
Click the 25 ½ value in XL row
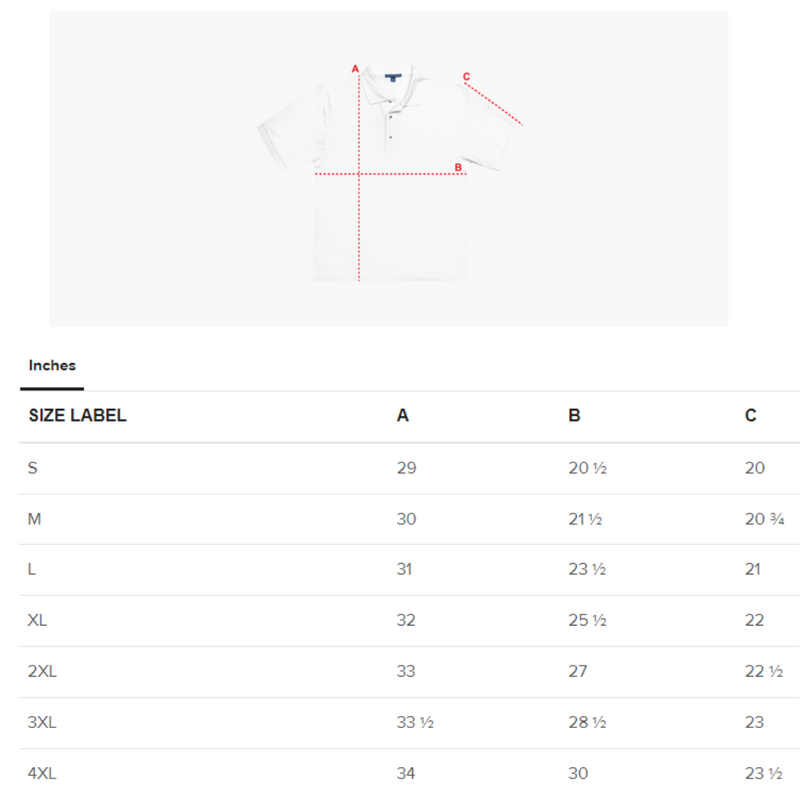coord(587,620)
